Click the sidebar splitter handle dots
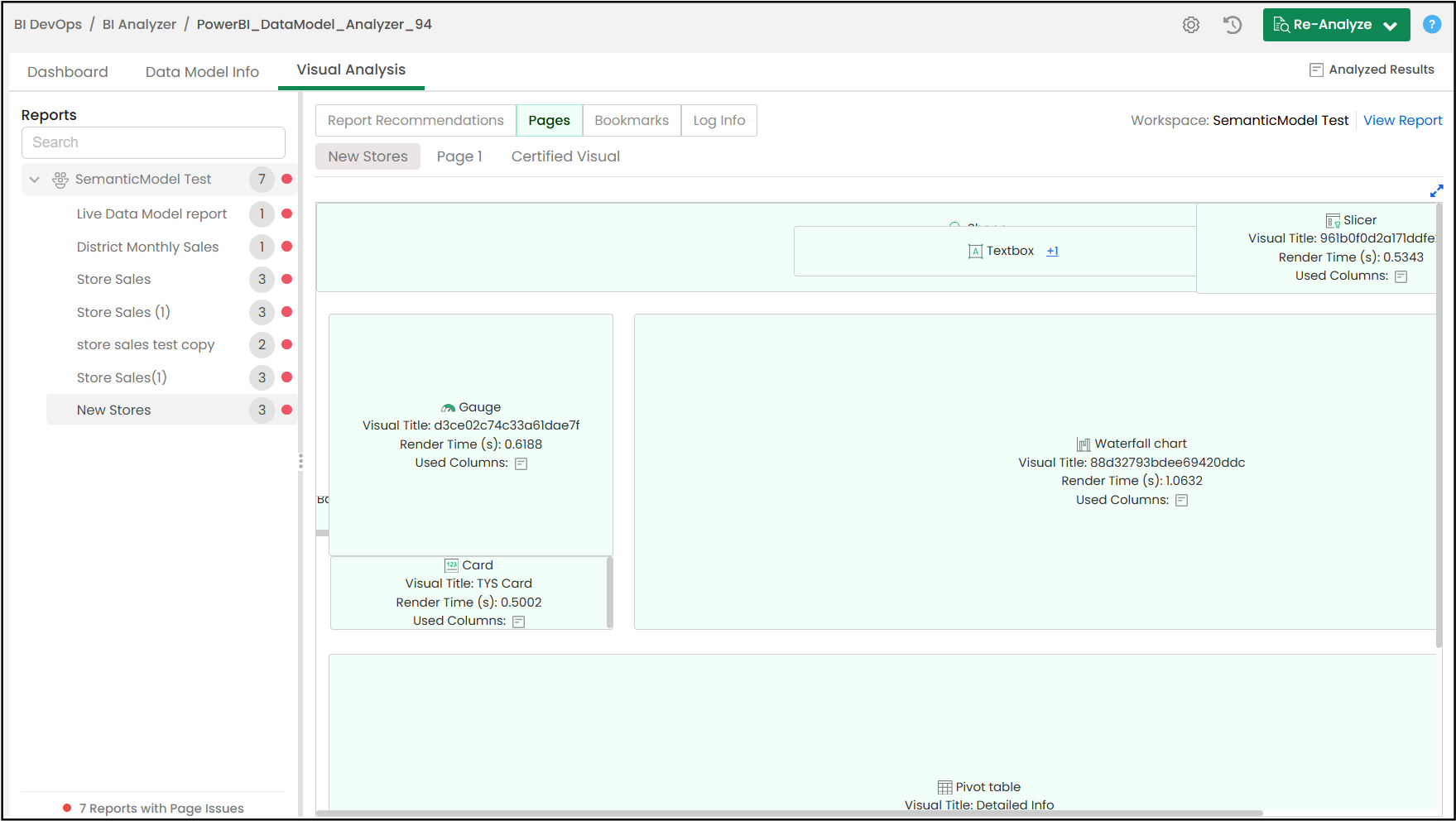The height and width of the screenshot is (821, 1456). [300, 461]
